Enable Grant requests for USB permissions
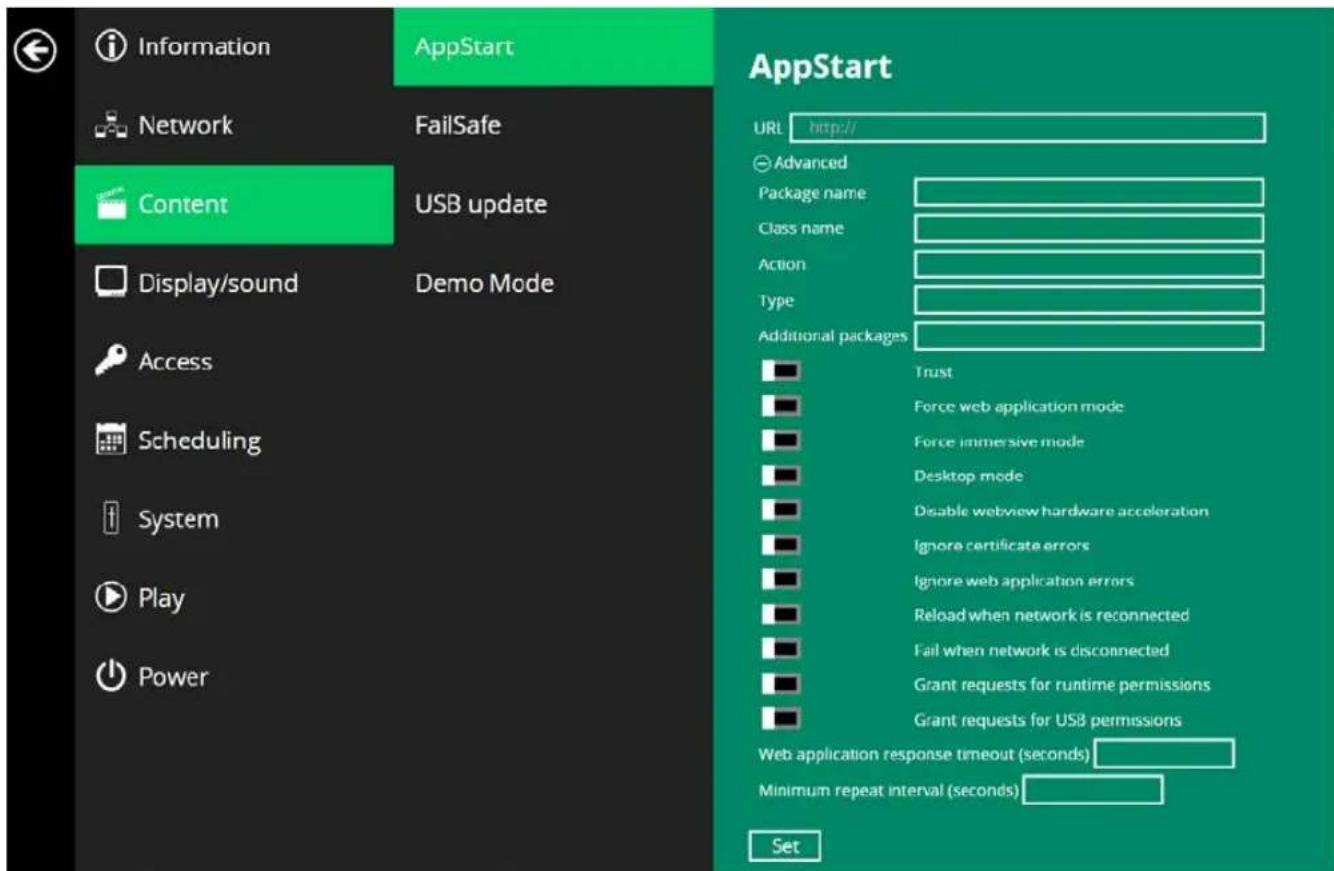The height and width of the screenshot is (871, 1334). click(781, 719)
